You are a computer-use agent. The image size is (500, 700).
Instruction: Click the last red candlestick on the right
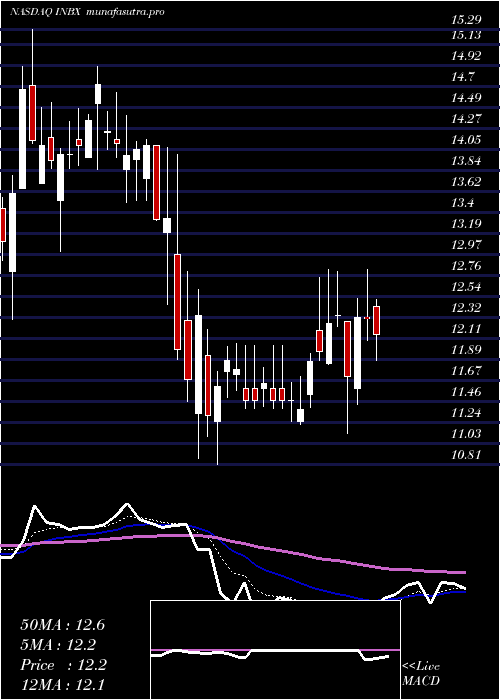point(376,321)
